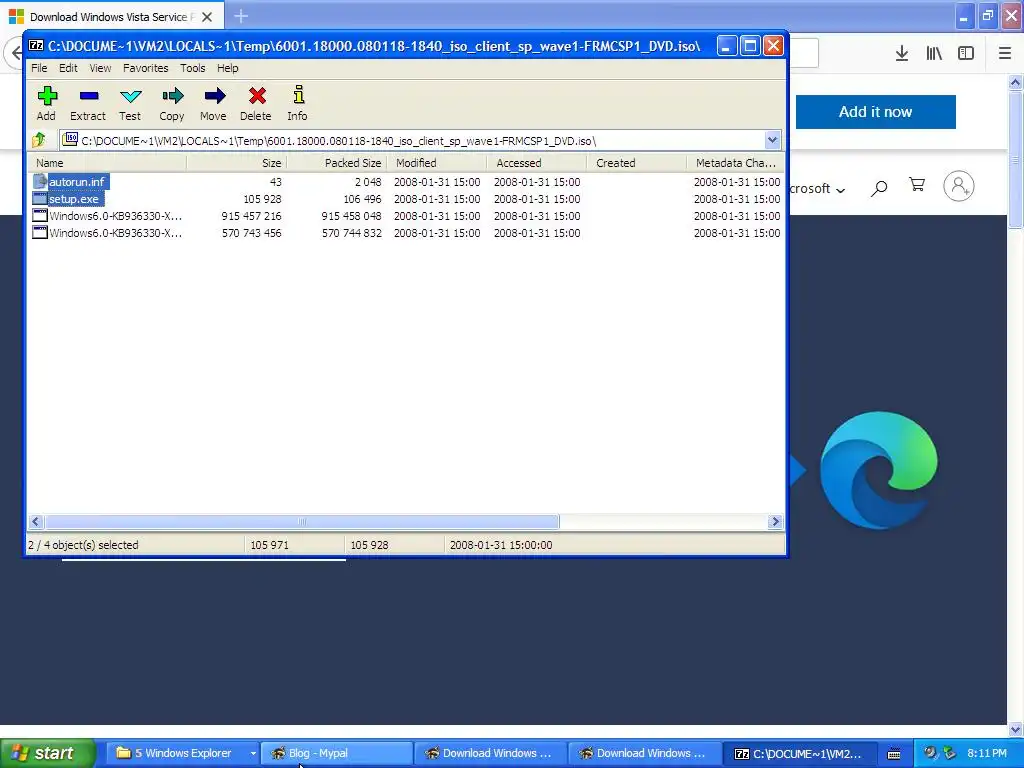This screenshot has height=768, width=1024.
Task: Click the red Delete icon
Action: [x=257, y=96]
